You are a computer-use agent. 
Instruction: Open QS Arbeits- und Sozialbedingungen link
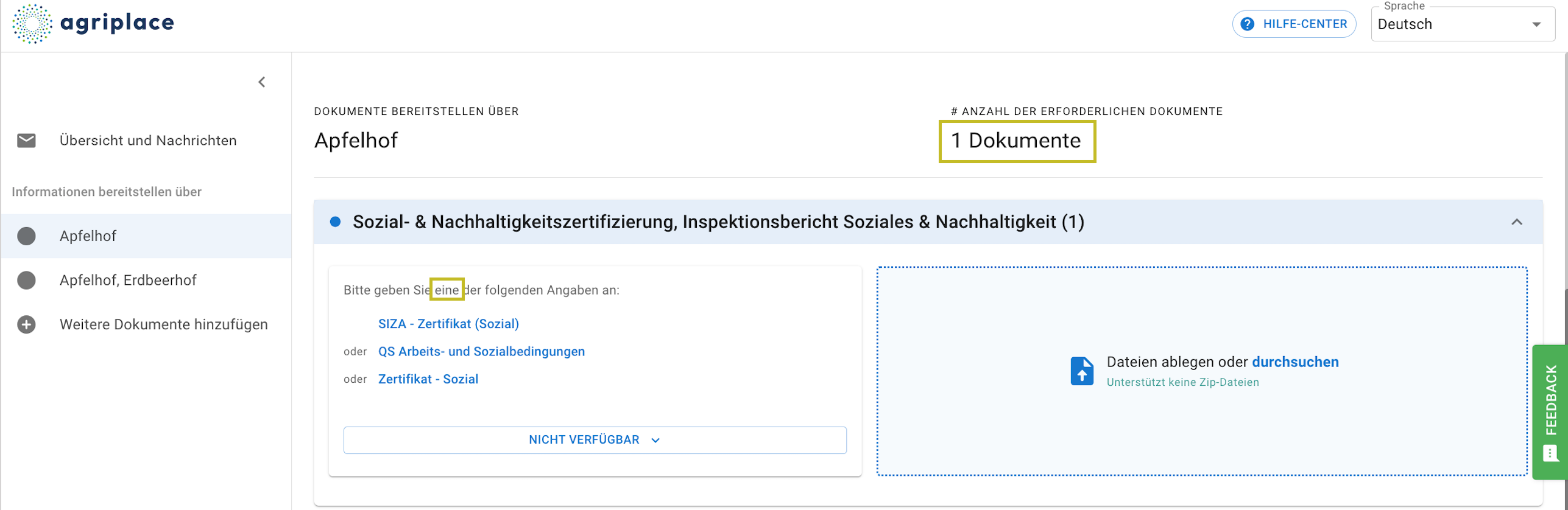coord(481,352)
